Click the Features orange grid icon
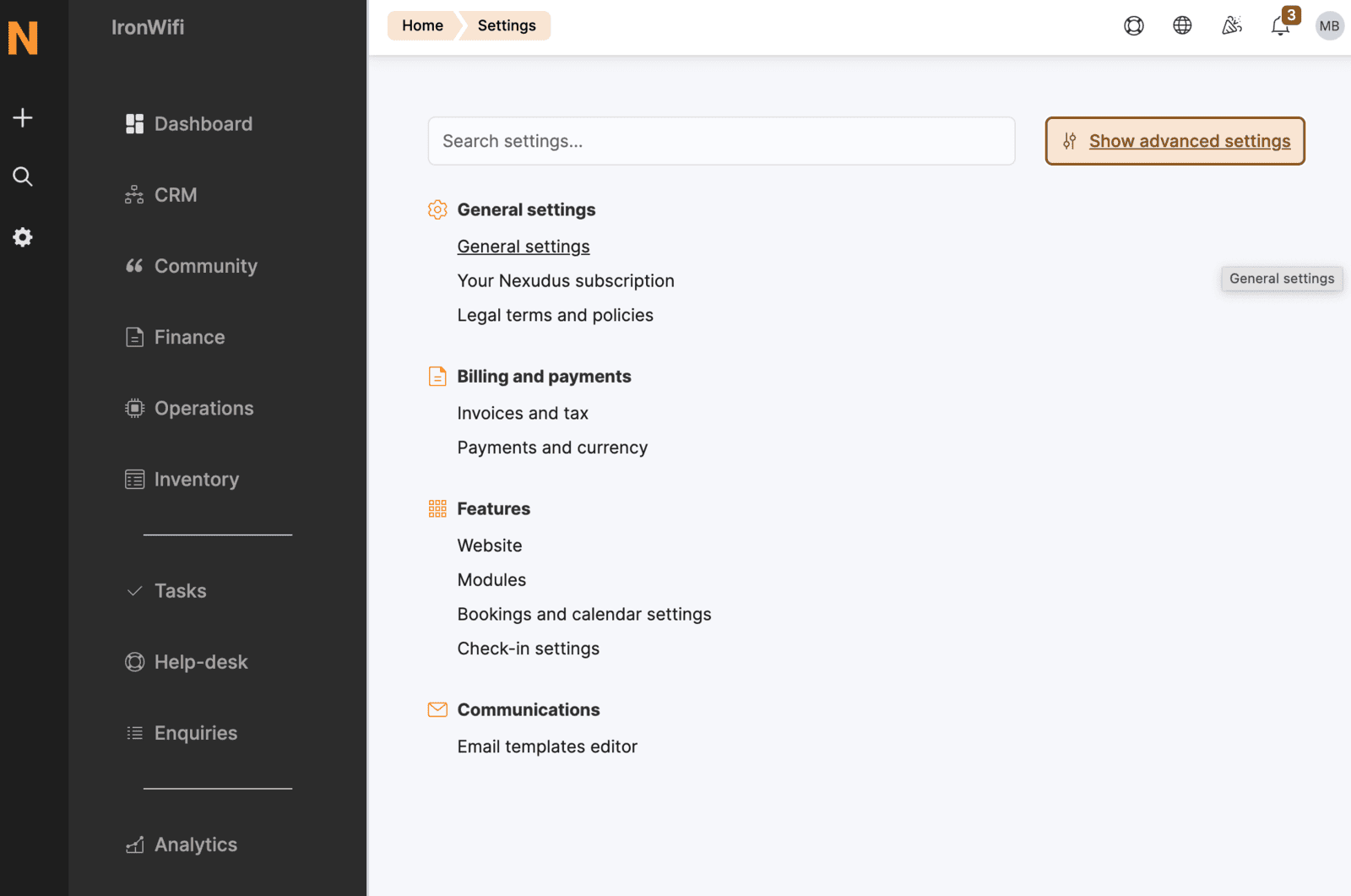The height and width of the screenshot is (896, 1351). click(437, 508)
